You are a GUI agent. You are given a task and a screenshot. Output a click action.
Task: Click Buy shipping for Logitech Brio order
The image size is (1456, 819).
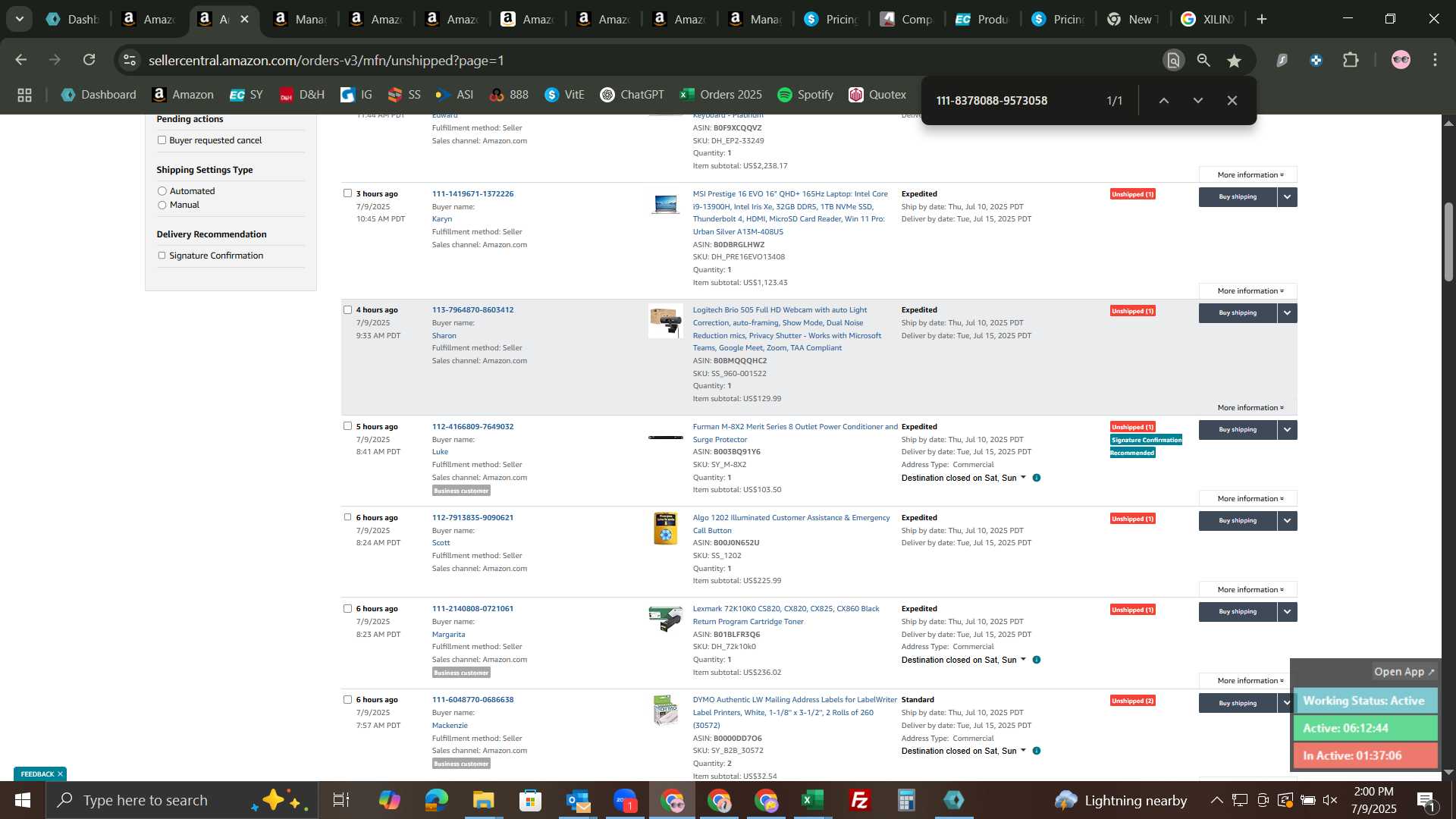click(1238, 313)
